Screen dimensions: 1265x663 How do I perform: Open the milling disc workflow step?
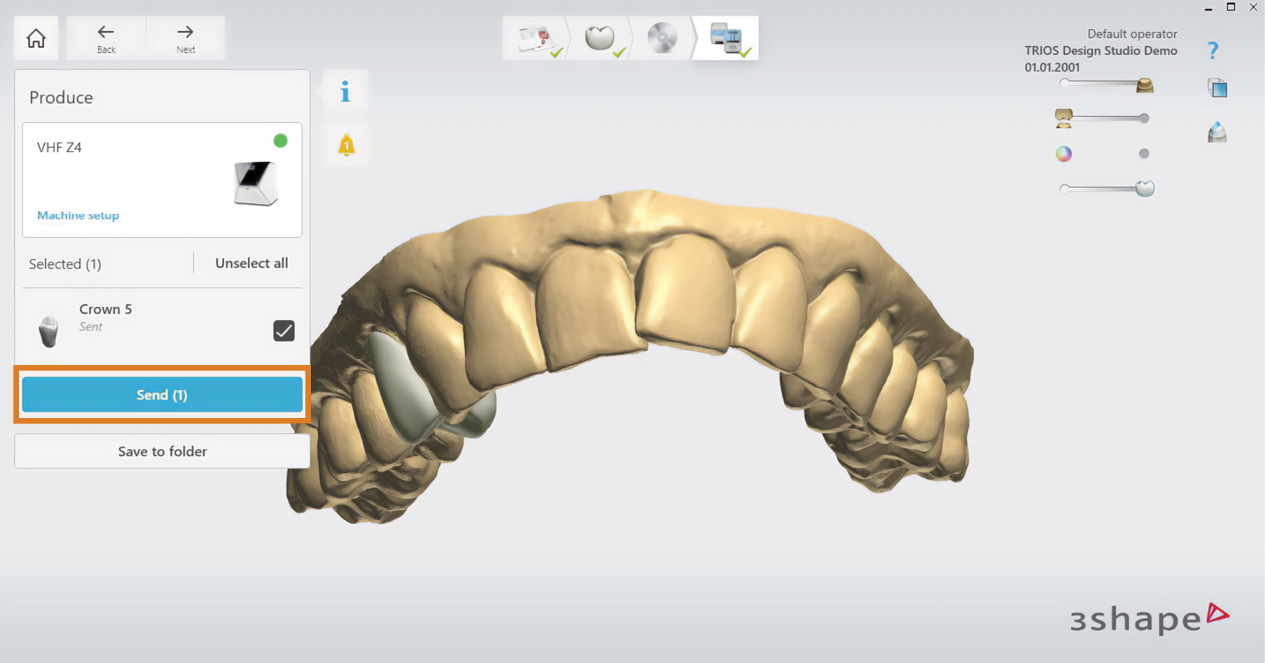[662, 38]
